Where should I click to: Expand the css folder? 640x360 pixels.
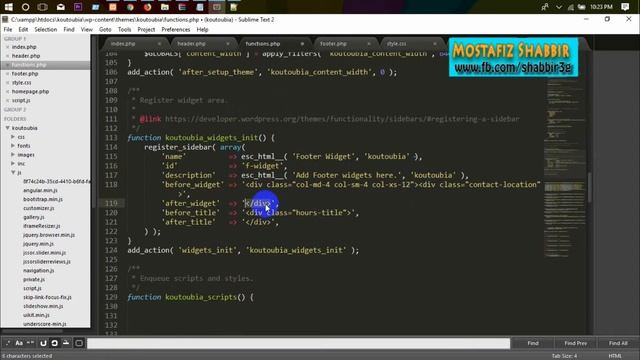pos(13,137)
